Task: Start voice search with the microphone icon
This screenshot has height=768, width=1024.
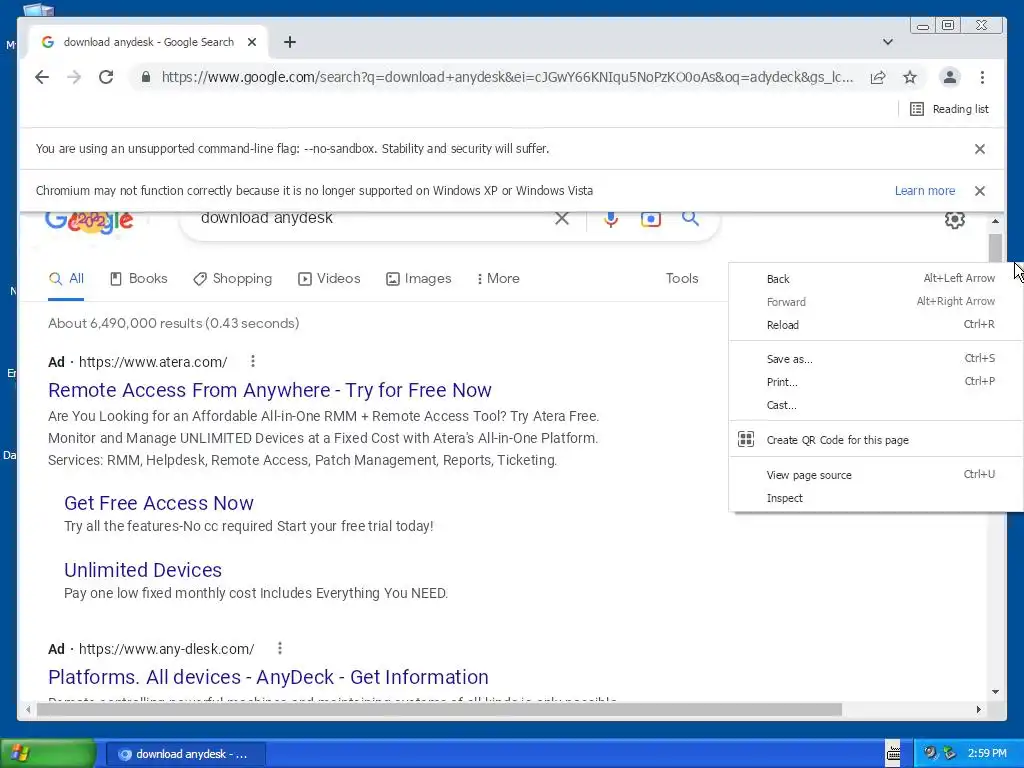Action: [611, 219]
